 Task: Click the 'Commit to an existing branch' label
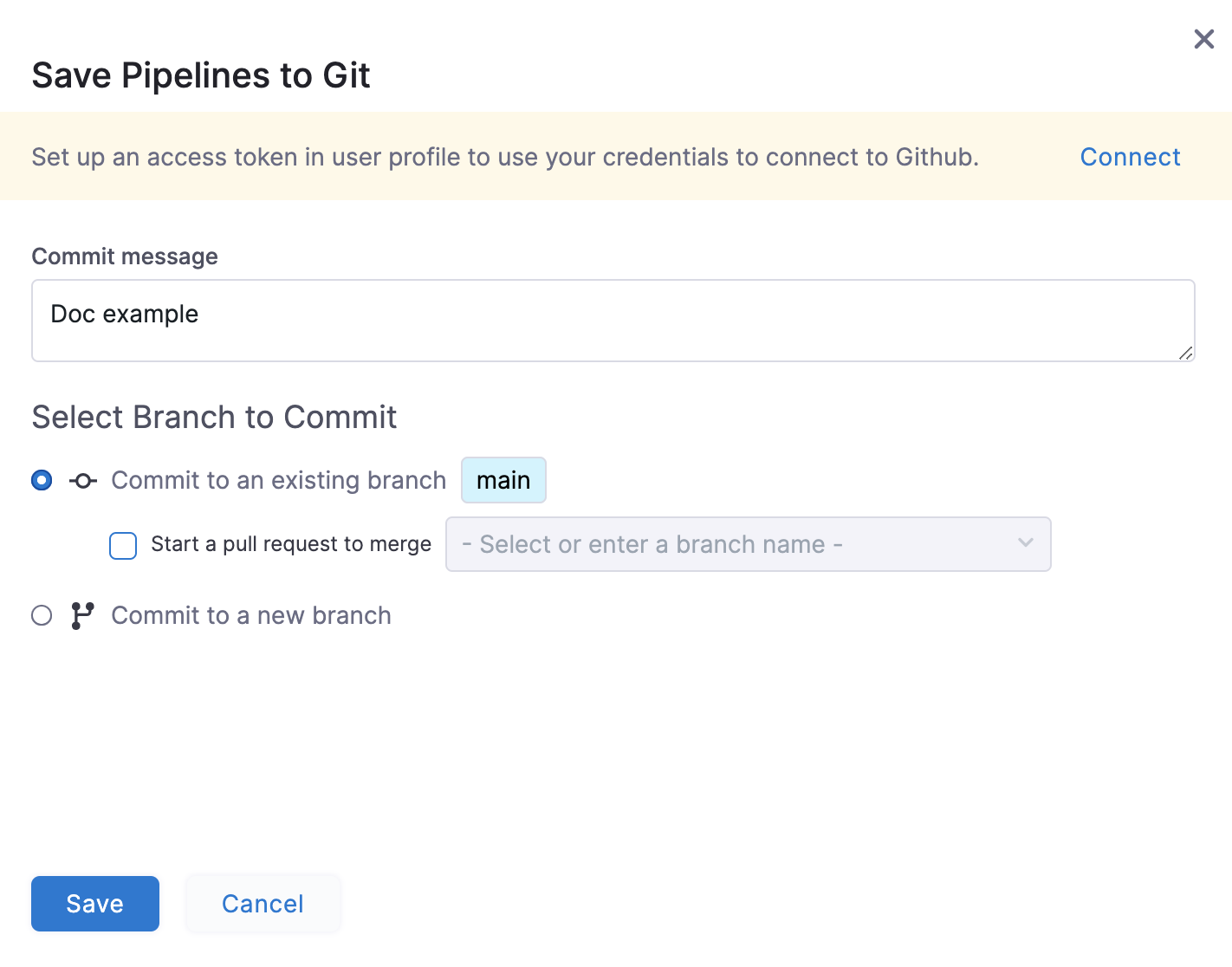click(x=278, y=480)
